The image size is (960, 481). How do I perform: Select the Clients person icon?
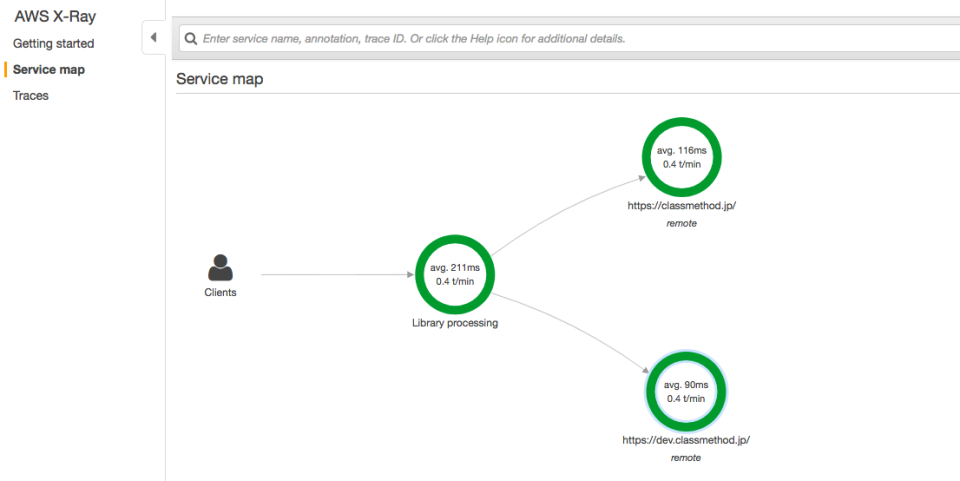point(220,268)
